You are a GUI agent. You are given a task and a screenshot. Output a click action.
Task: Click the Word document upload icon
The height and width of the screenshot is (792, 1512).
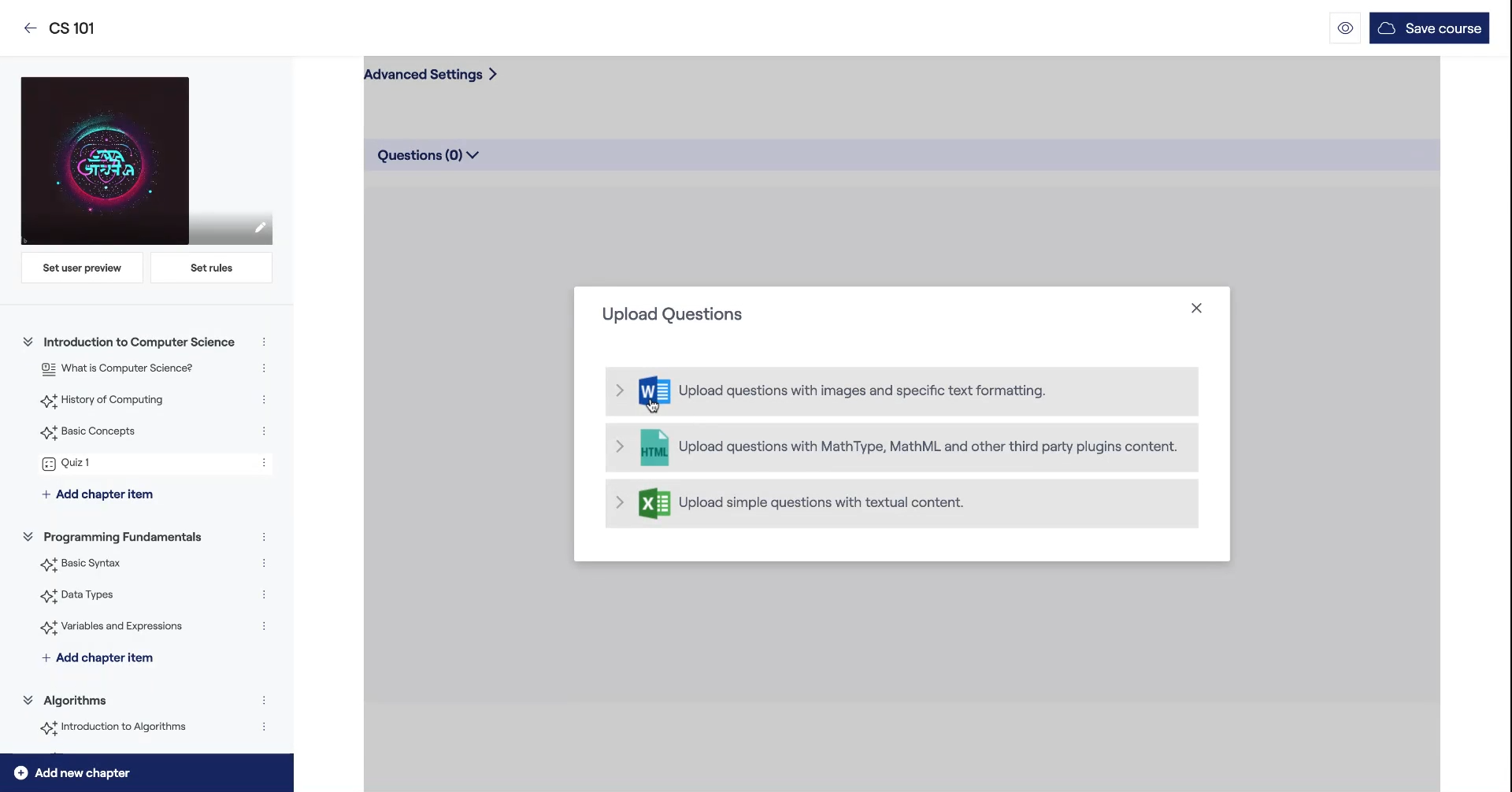pos(654,391)
